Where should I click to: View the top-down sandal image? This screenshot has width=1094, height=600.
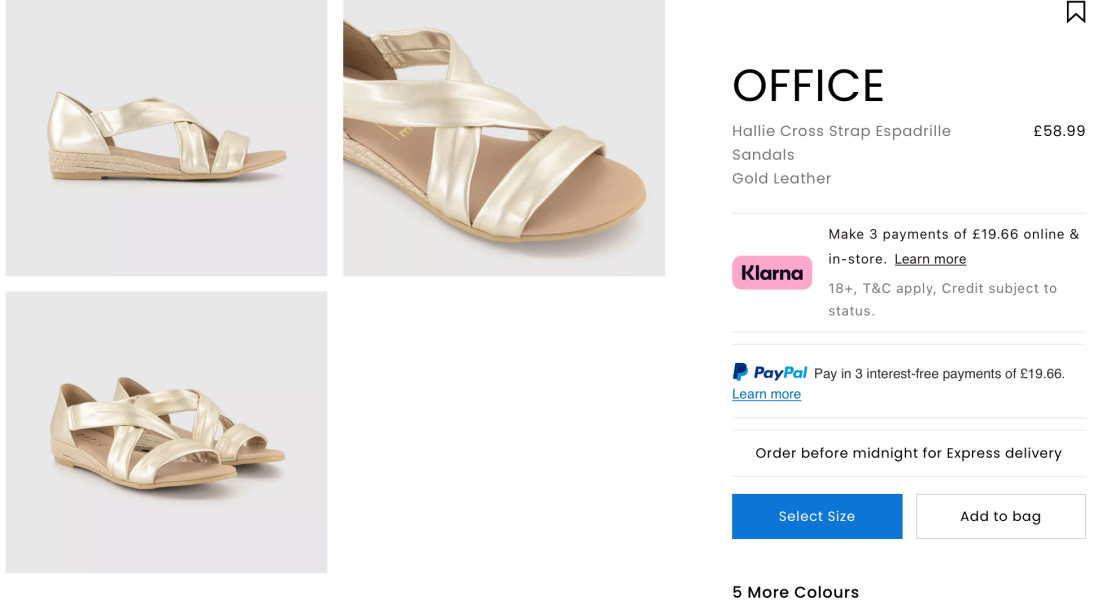pos(504,138)
